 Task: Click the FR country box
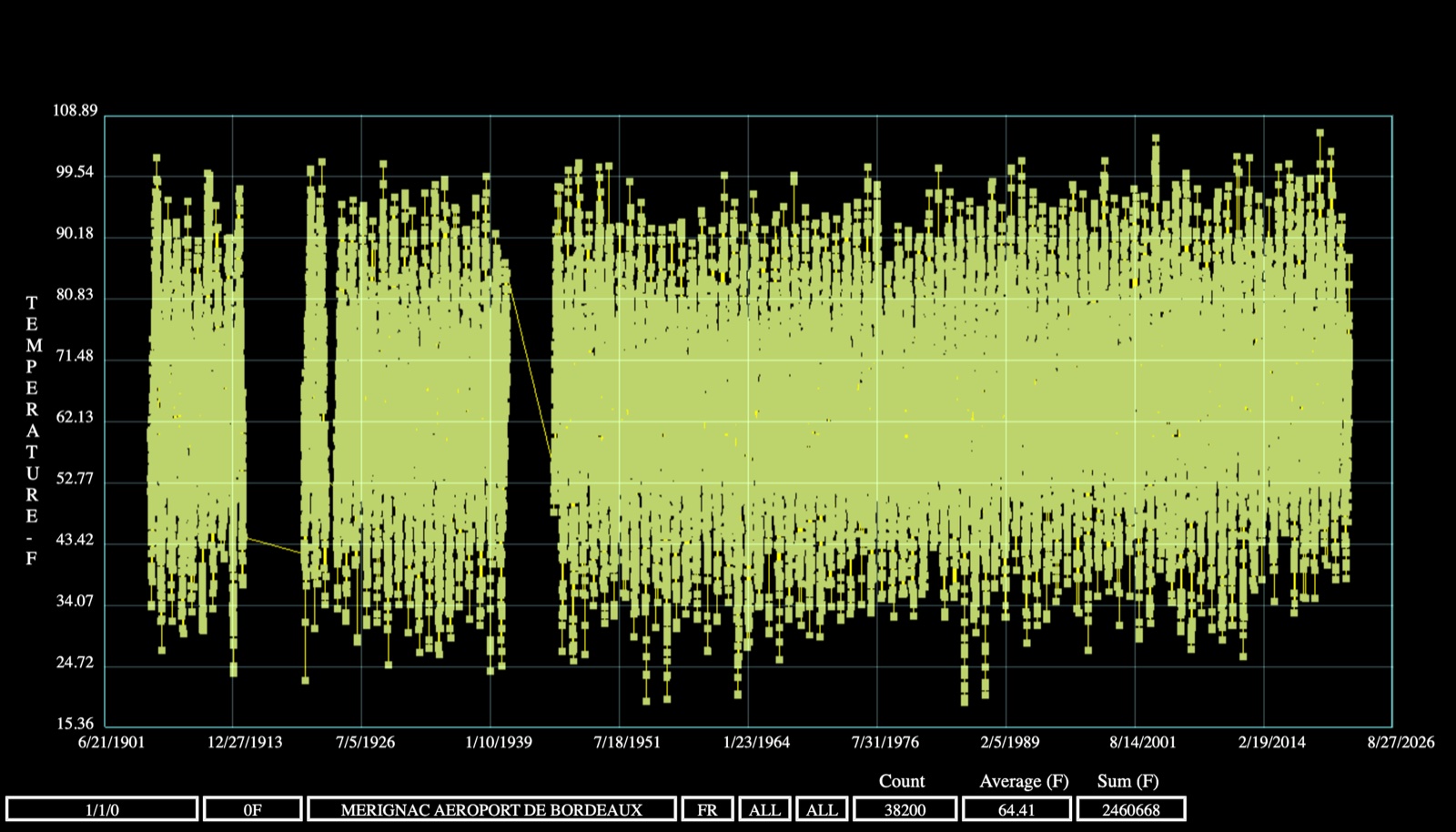point(707,809)
